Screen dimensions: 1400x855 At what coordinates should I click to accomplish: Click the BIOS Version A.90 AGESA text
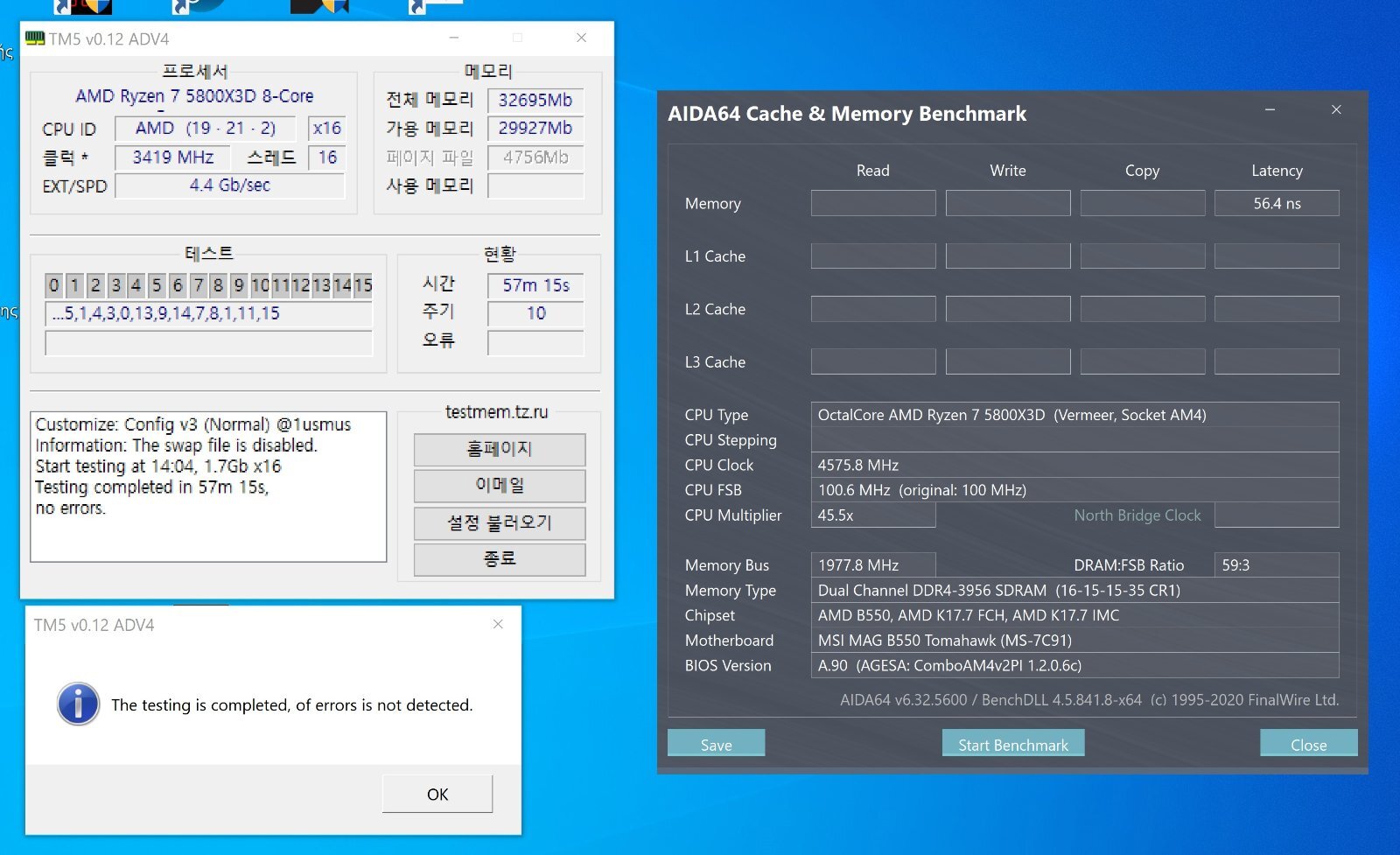coord(949,665)
